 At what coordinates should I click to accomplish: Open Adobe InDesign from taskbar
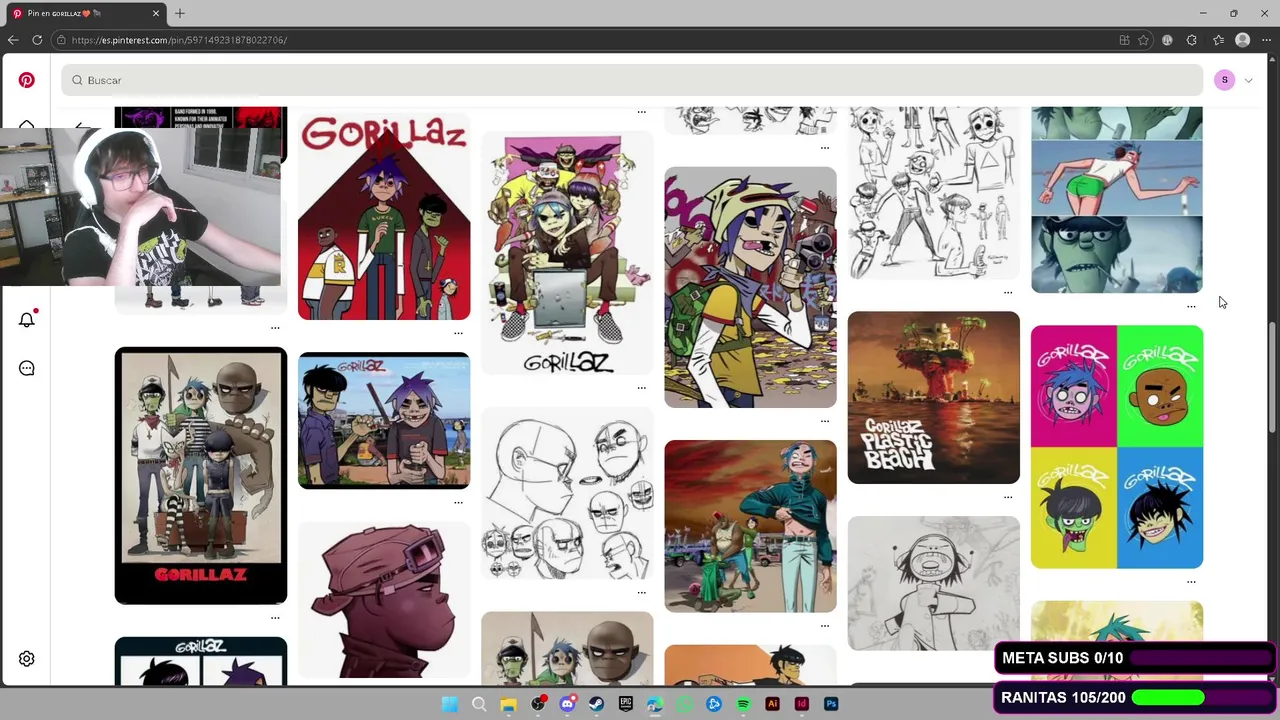[x=801, y=704]
